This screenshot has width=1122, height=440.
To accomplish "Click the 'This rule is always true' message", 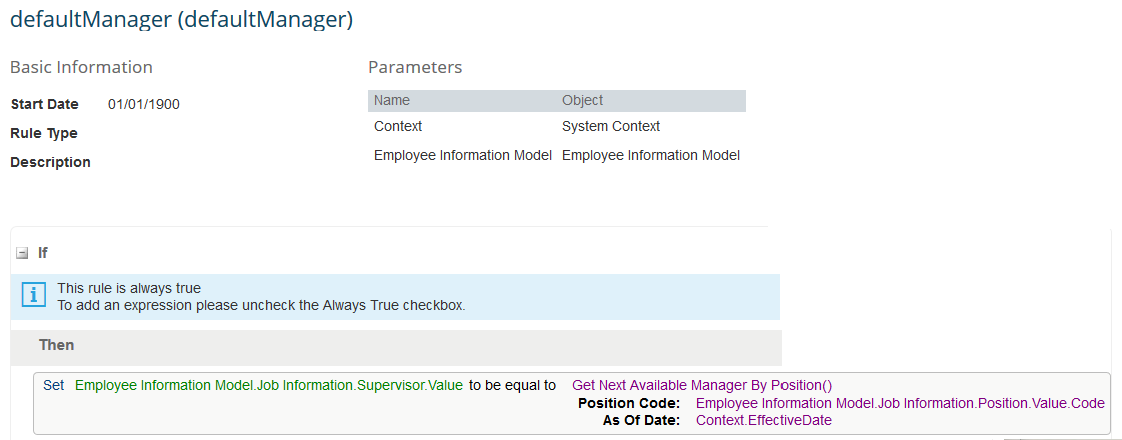I will tap(129, 288).
